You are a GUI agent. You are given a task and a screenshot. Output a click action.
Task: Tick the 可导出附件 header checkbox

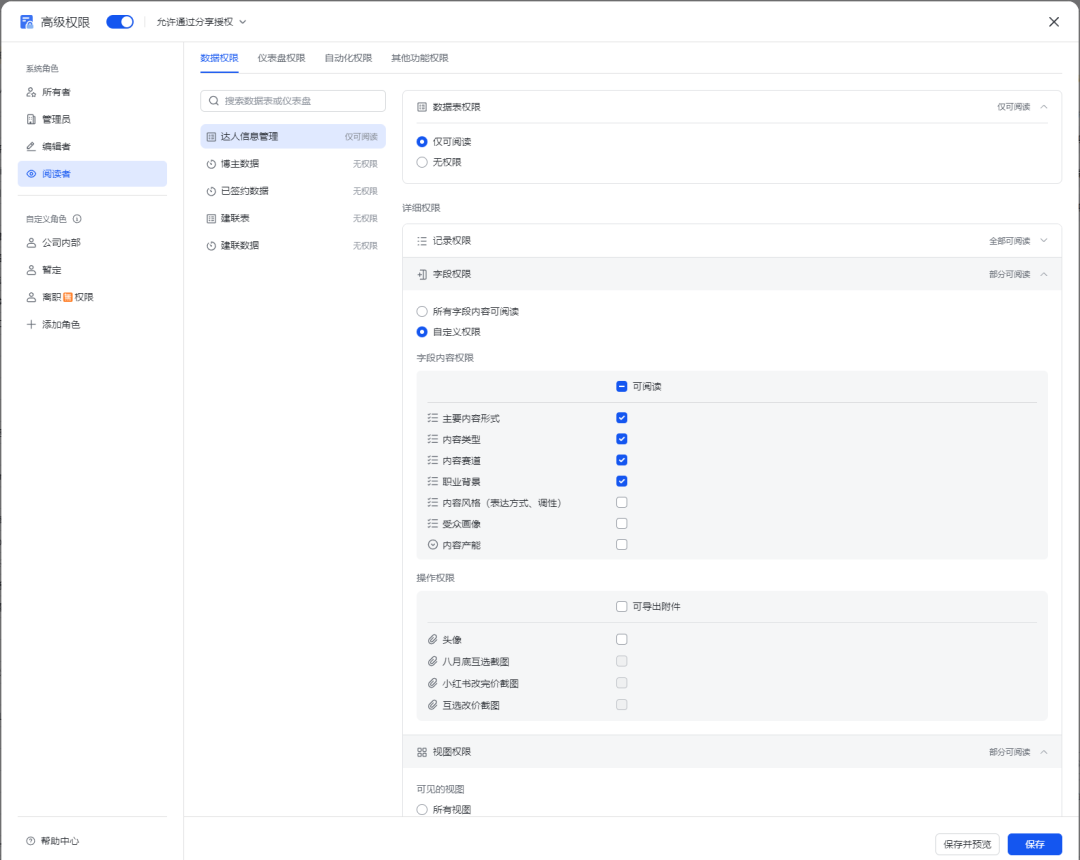coord(622,607)
